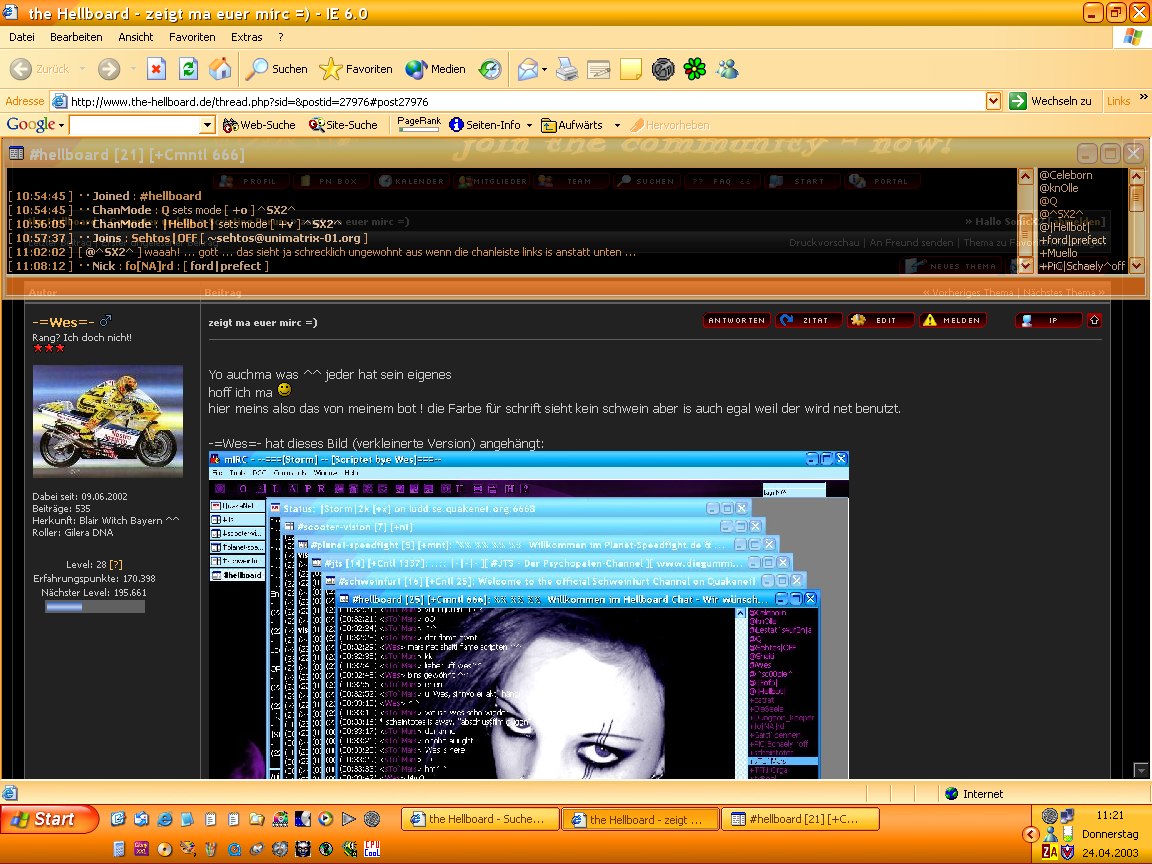This screenshot has width=1152, height=864.
Task: Click the motorcycle avatar of -=Wes=-
Action: point(108,420)
